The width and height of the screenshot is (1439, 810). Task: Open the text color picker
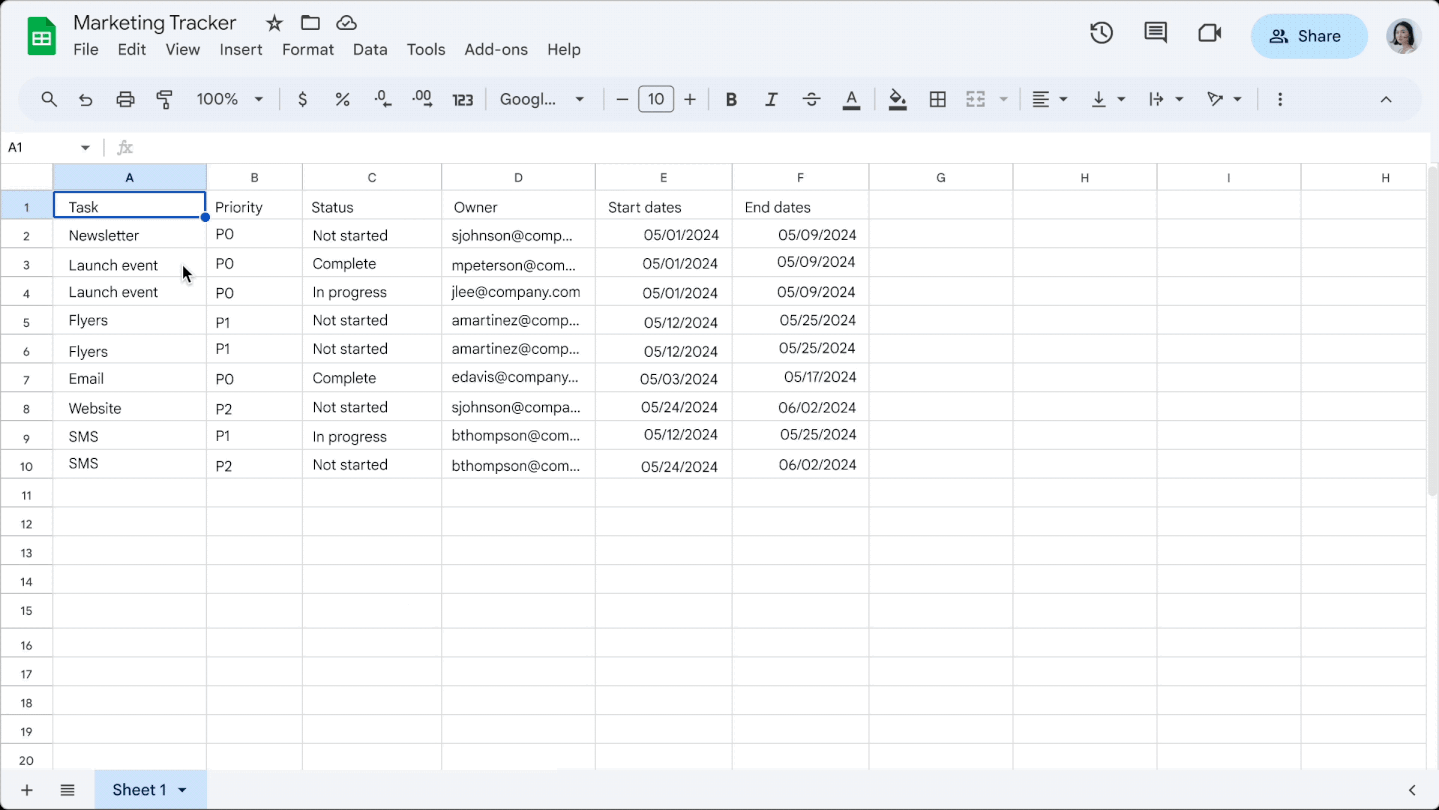point(851,99)
